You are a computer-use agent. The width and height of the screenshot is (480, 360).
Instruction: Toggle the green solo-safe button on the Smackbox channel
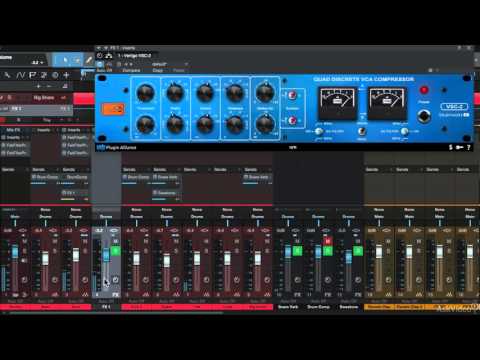[x=358, y=251]
